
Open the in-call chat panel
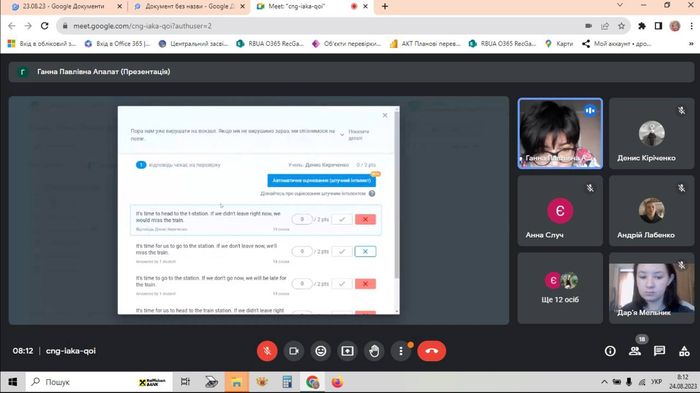(x=659, y=351)
